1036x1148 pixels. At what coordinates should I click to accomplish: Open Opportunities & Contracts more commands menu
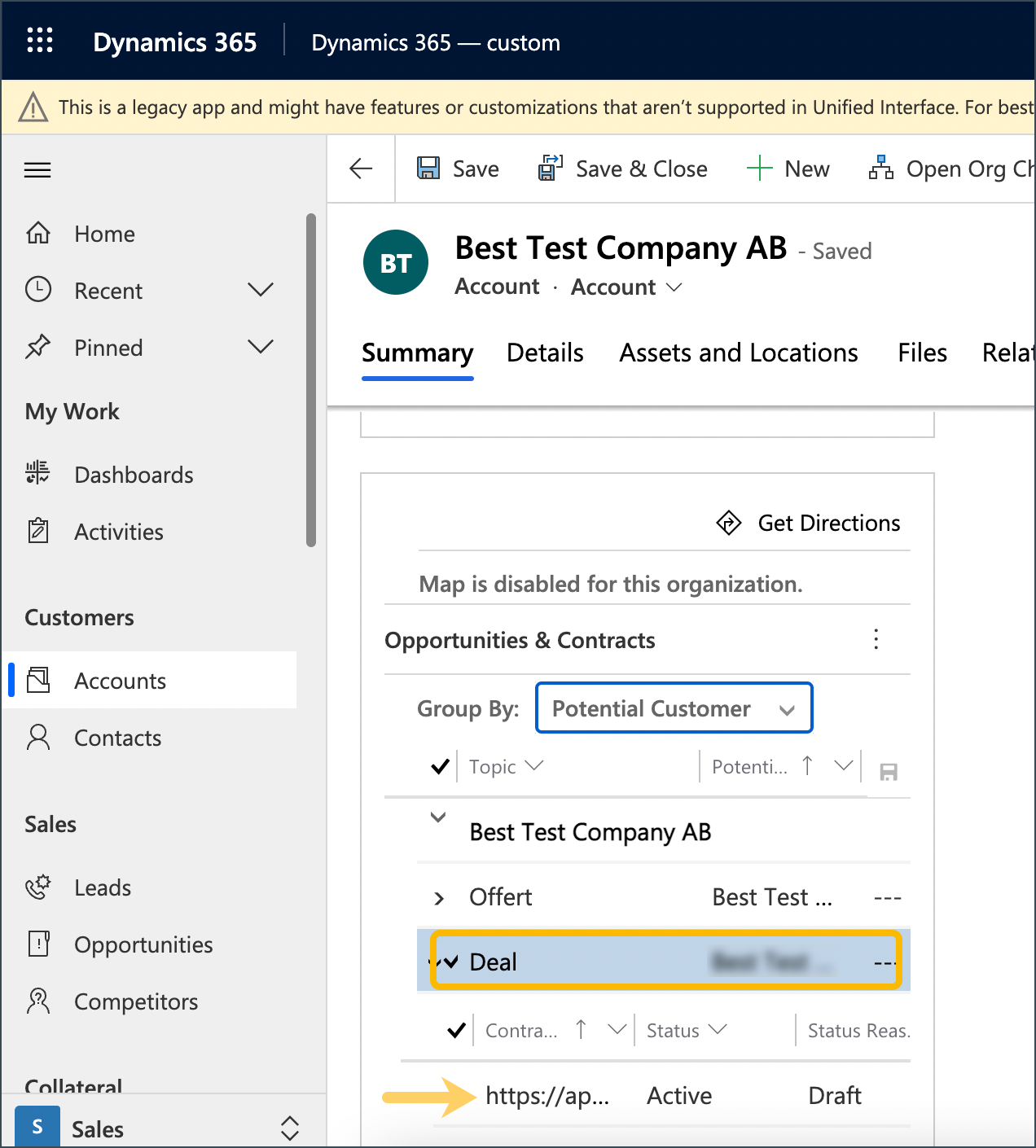point(876,639)
